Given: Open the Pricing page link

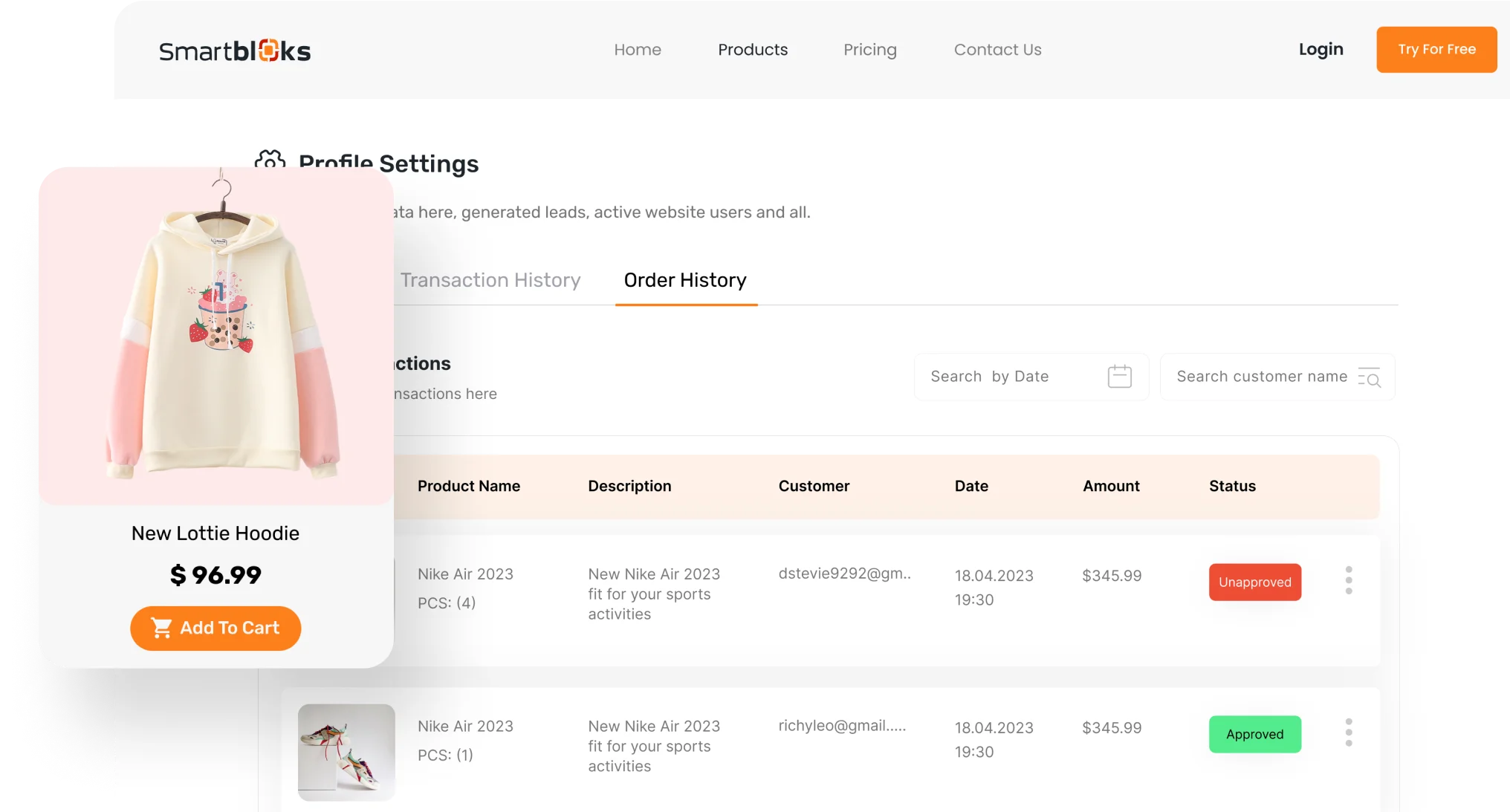Looking at the screenshot, I should 870,50.
